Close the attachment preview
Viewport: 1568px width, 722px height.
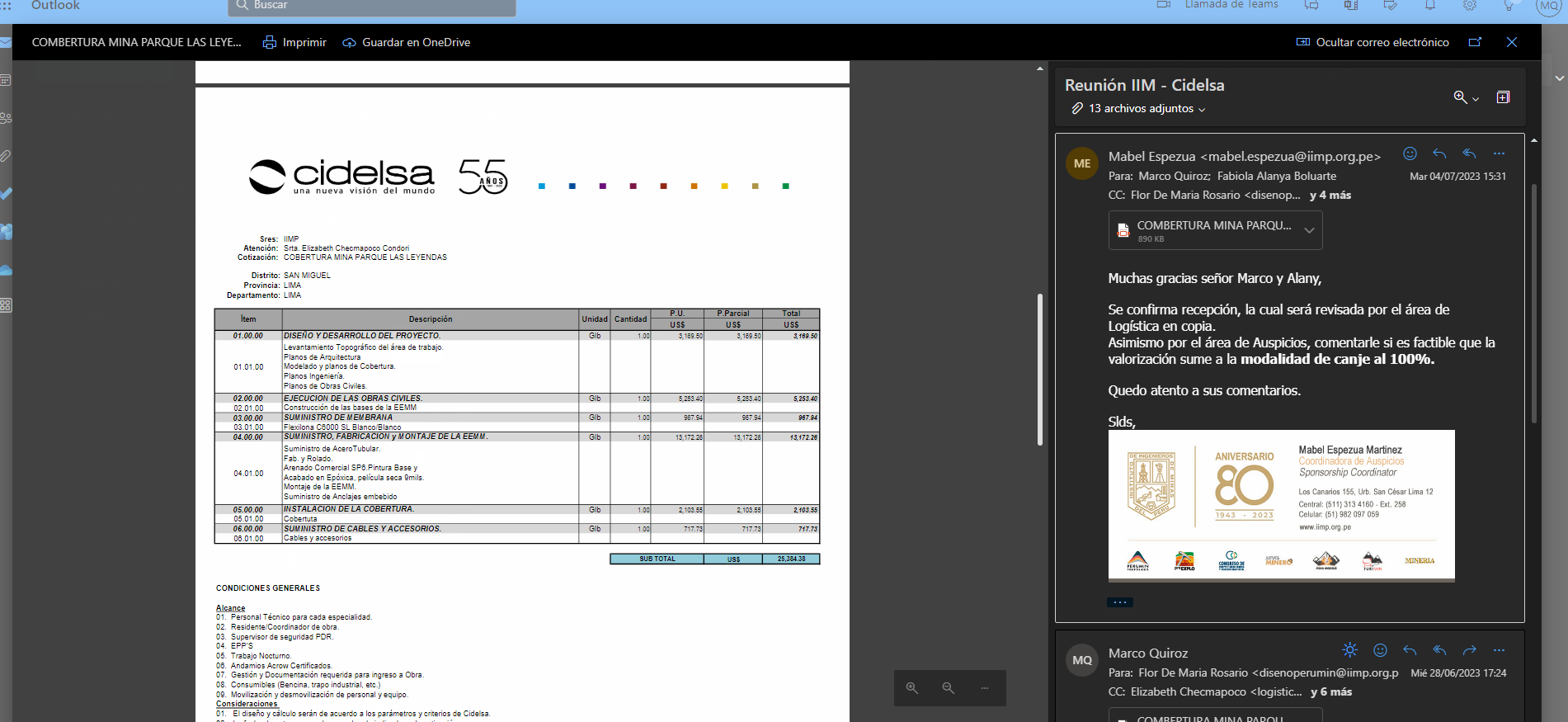coord(1512,42)
